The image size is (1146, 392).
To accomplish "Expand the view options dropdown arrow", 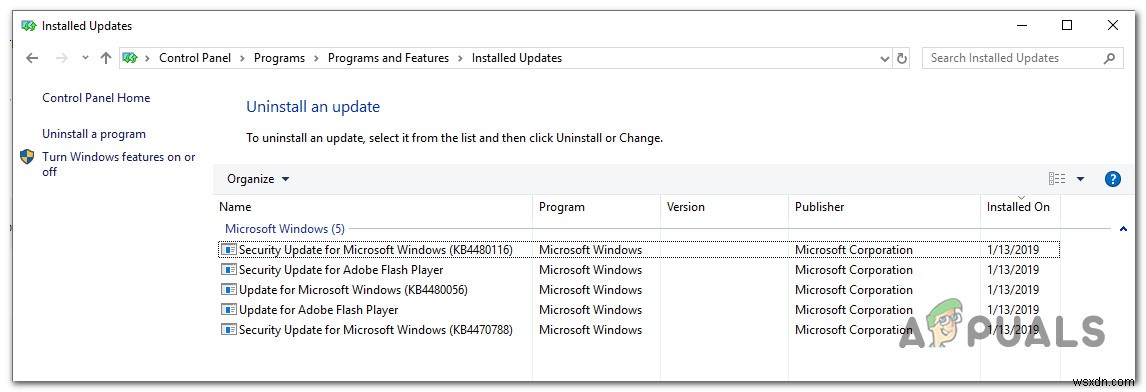I will point(1080,179).
